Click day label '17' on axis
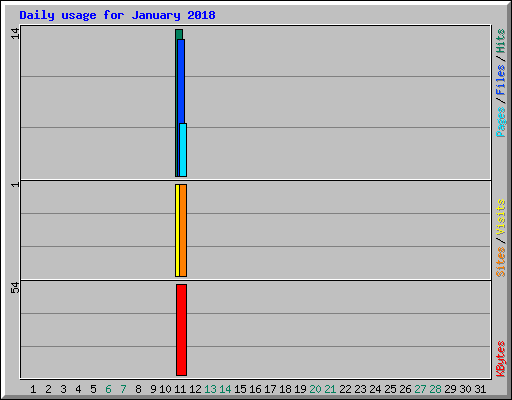The width and height of the screenshot is (512, 400). tap(270, 389)
